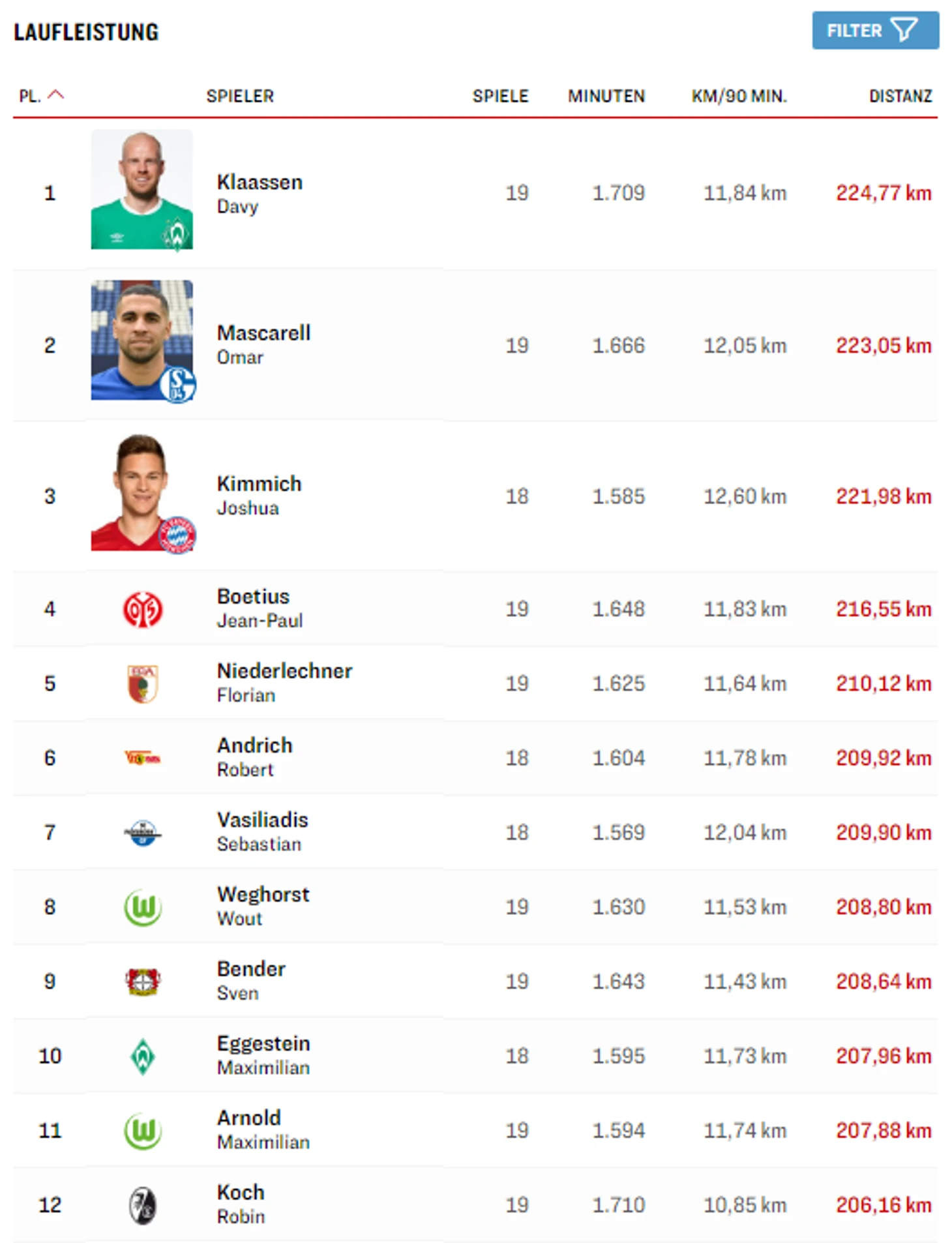
Task: Toggle sort arrow next to PL.
Action: [57, 95]
